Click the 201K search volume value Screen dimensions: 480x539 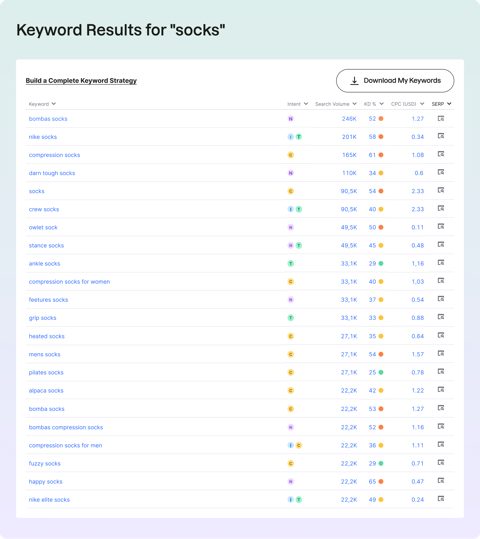tap(349, 137)
